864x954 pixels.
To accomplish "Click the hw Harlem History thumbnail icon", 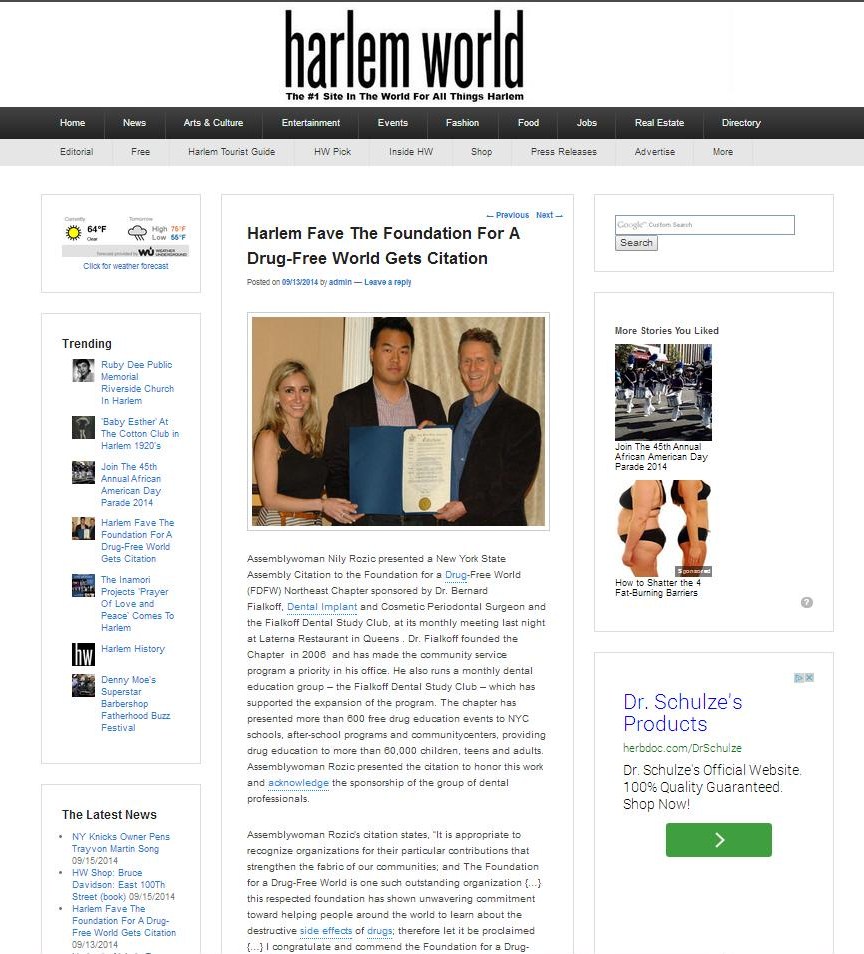I will click(x=83, y=655).
